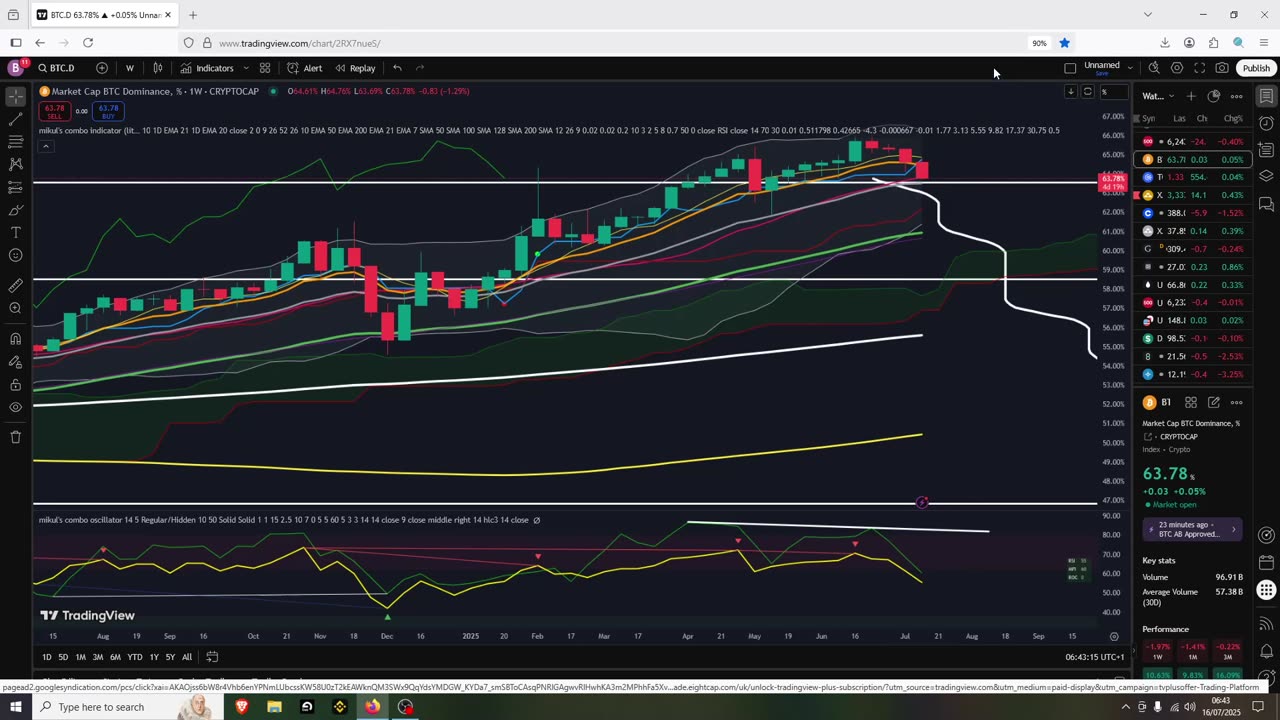
Task: Expand the Indicators favorites dropdown arrow
Action: tap(246, 68)
